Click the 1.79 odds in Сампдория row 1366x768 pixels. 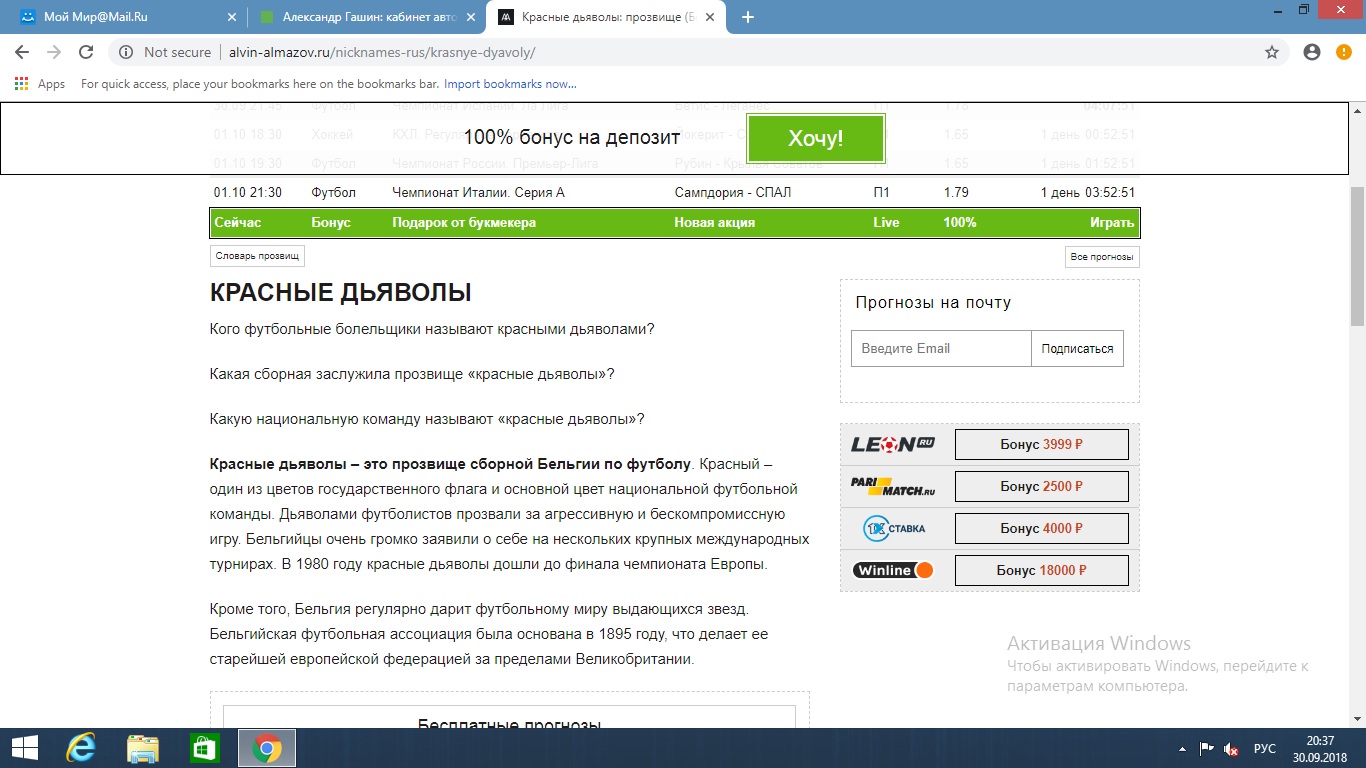(956, 192)
